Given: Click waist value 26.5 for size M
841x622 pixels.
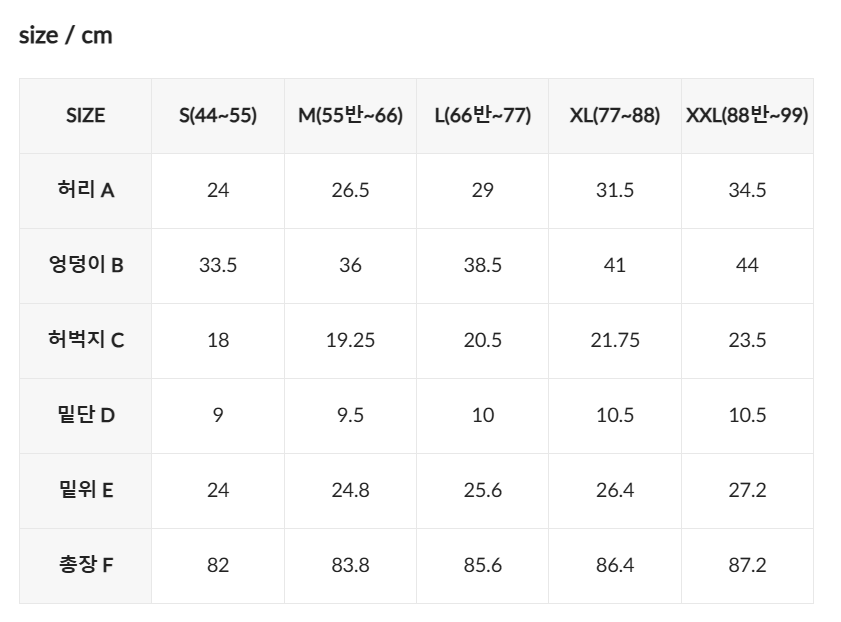Looking at the screenshot, I should [350, 190].
